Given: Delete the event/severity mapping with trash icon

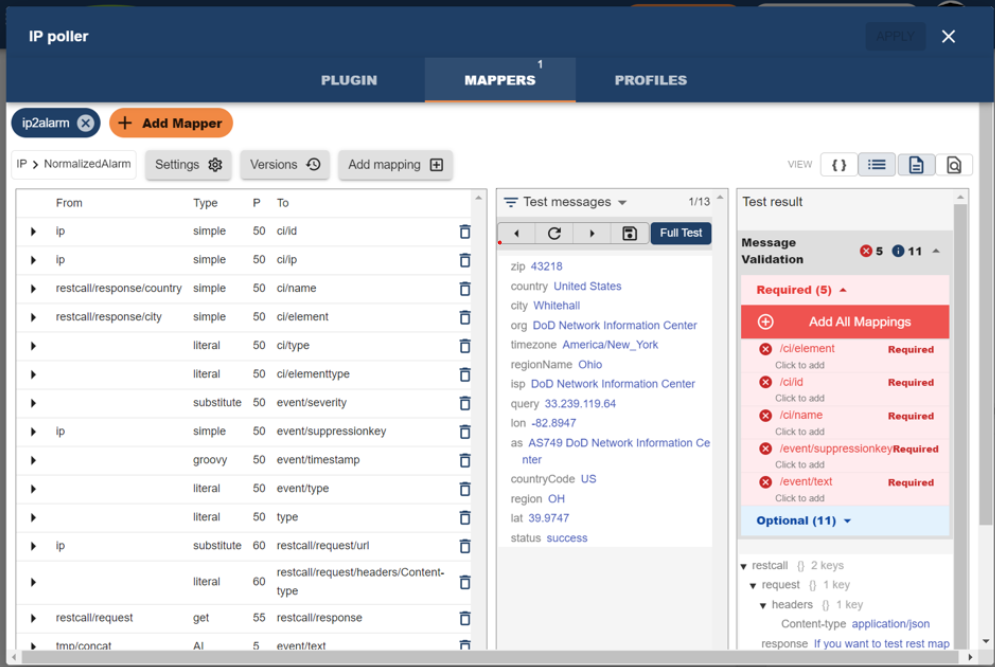Looking at the screenshot, I should click(x=464, y=403).
